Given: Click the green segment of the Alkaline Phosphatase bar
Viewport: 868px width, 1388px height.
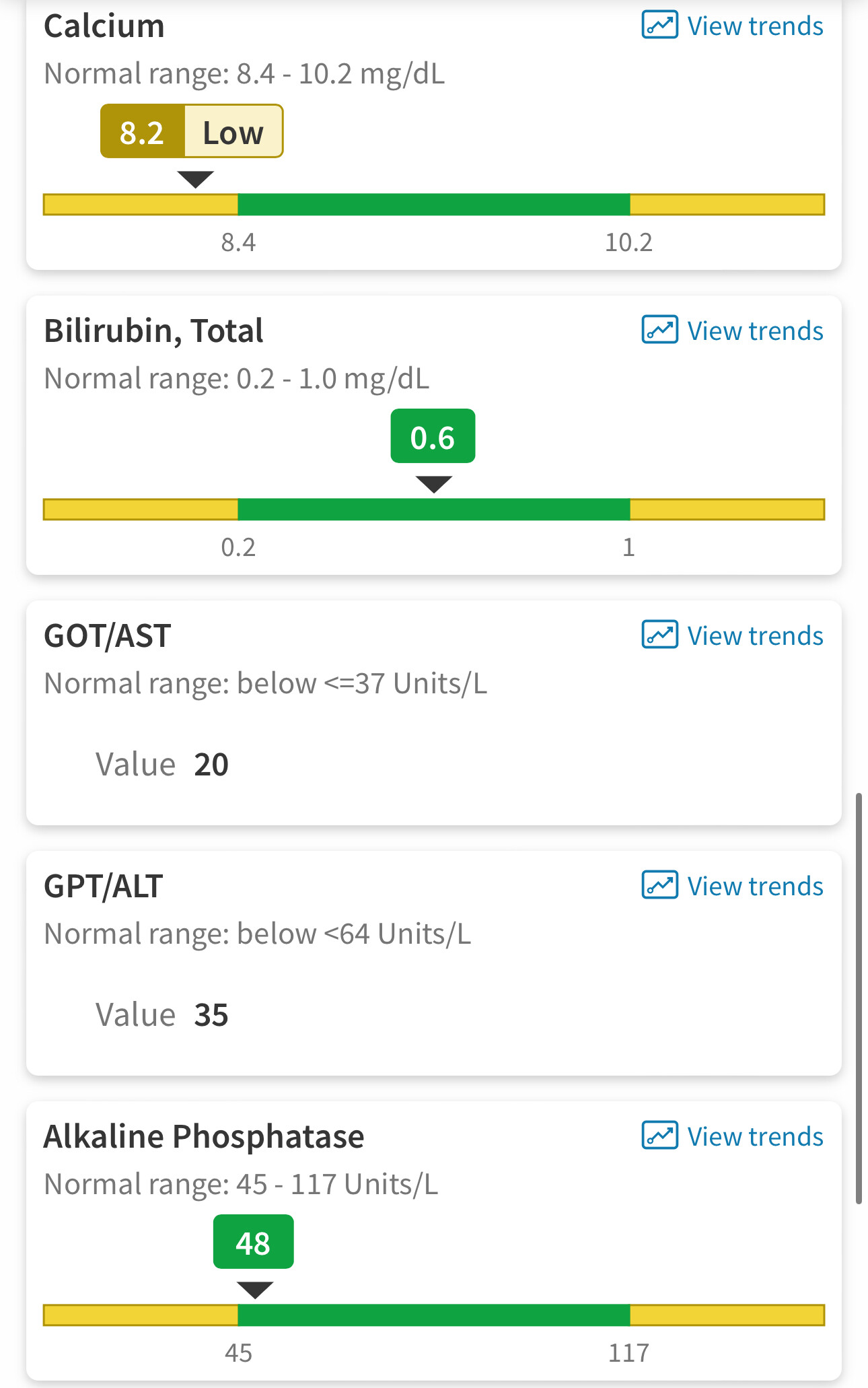Looking at the screenshot, I should [434, 1315].
